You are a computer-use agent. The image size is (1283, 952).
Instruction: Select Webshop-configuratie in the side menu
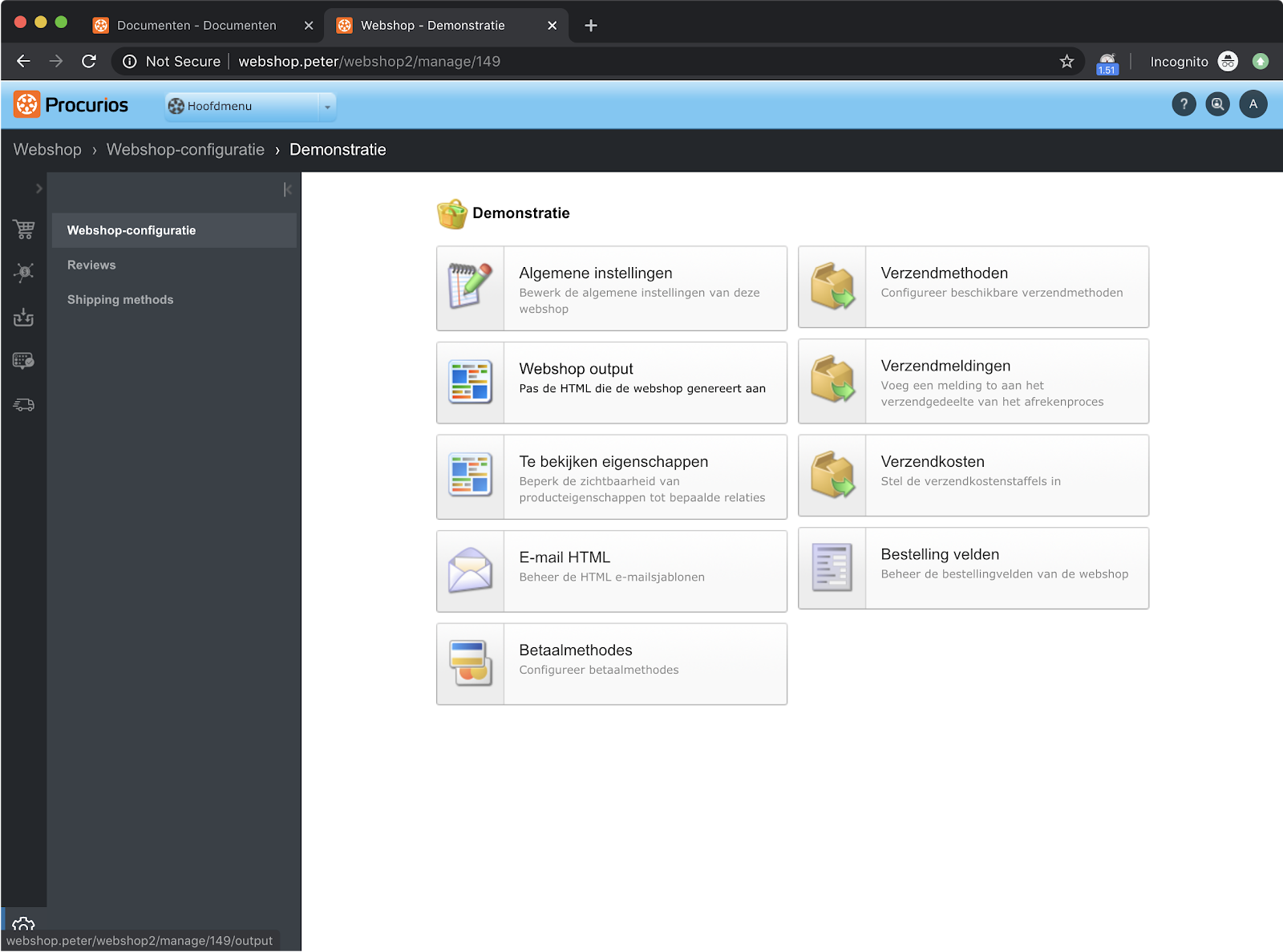174,230
